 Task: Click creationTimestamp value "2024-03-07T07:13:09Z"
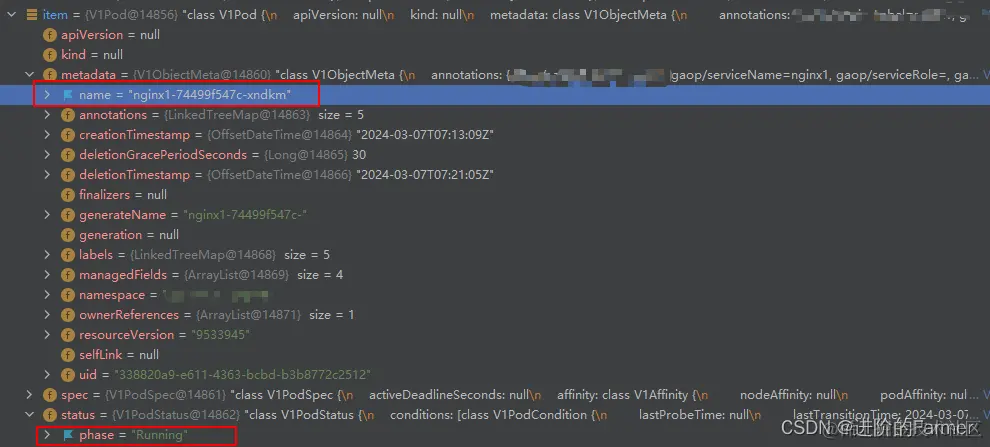click(x=425, y=135)
